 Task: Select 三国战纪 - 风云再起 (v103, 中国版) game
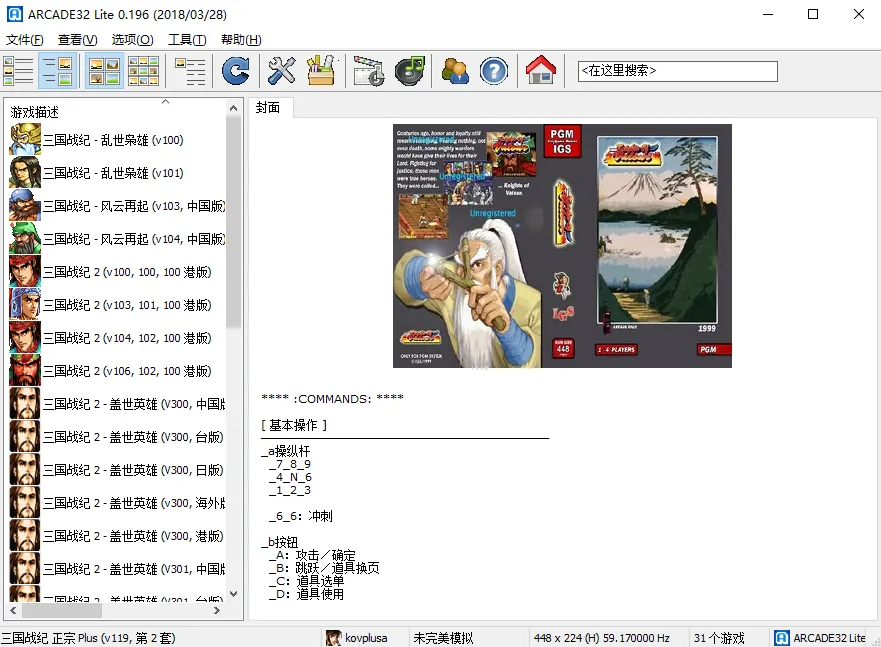point(133,206)
